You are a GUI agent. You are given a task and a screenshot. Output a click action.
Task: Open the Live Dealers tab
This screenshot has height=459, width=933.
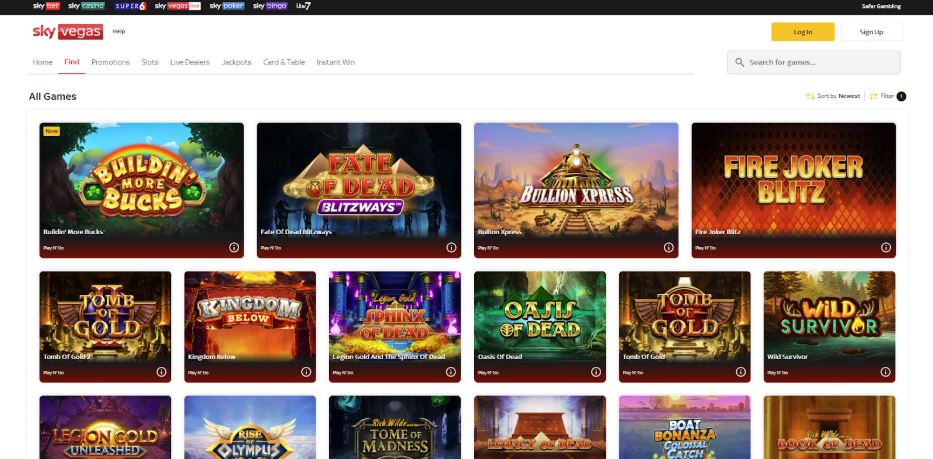[x=190, y=62]
